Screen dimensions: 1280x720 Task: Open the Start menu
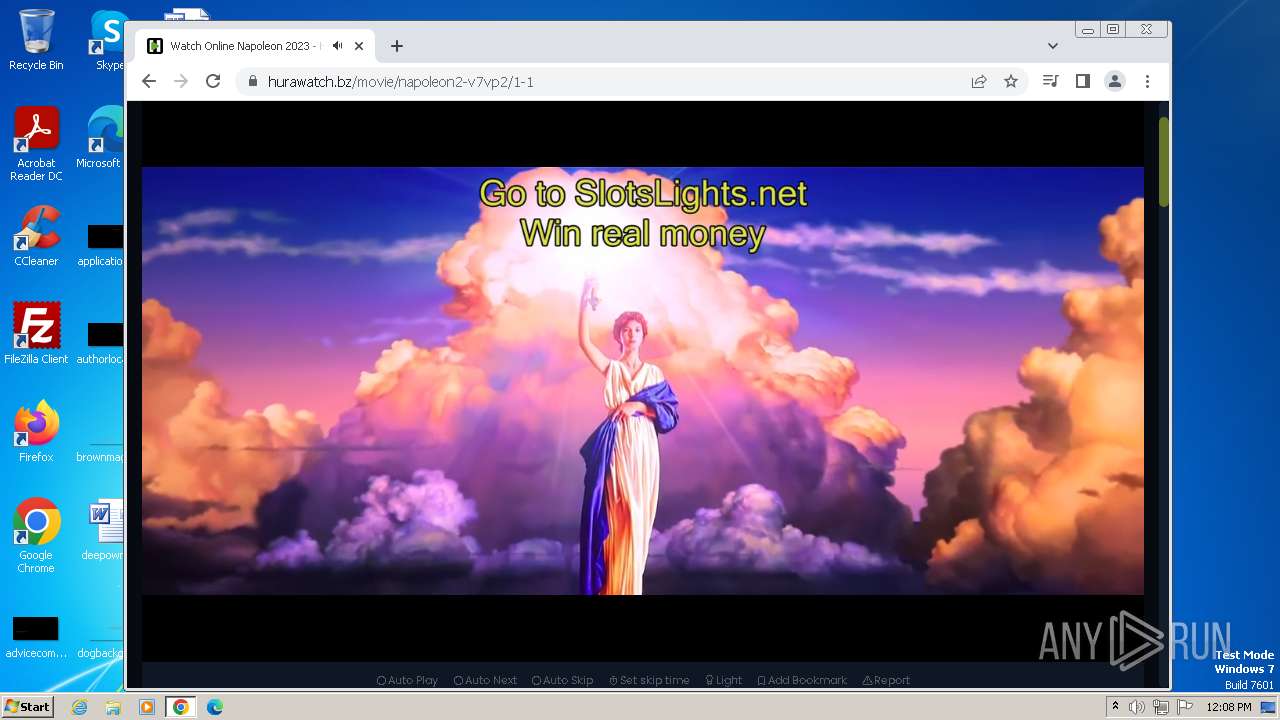tap(27, 706)
